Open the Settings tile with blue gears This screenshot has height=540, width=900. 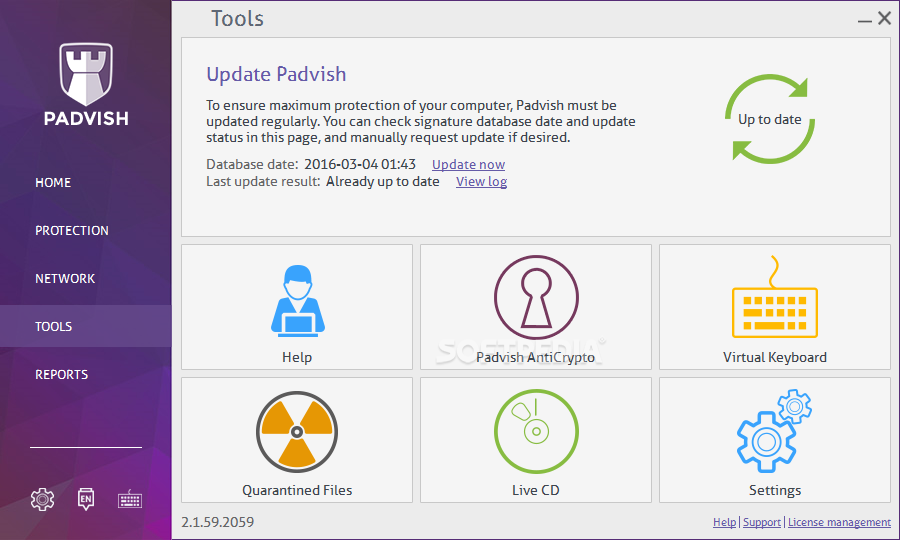775,440
